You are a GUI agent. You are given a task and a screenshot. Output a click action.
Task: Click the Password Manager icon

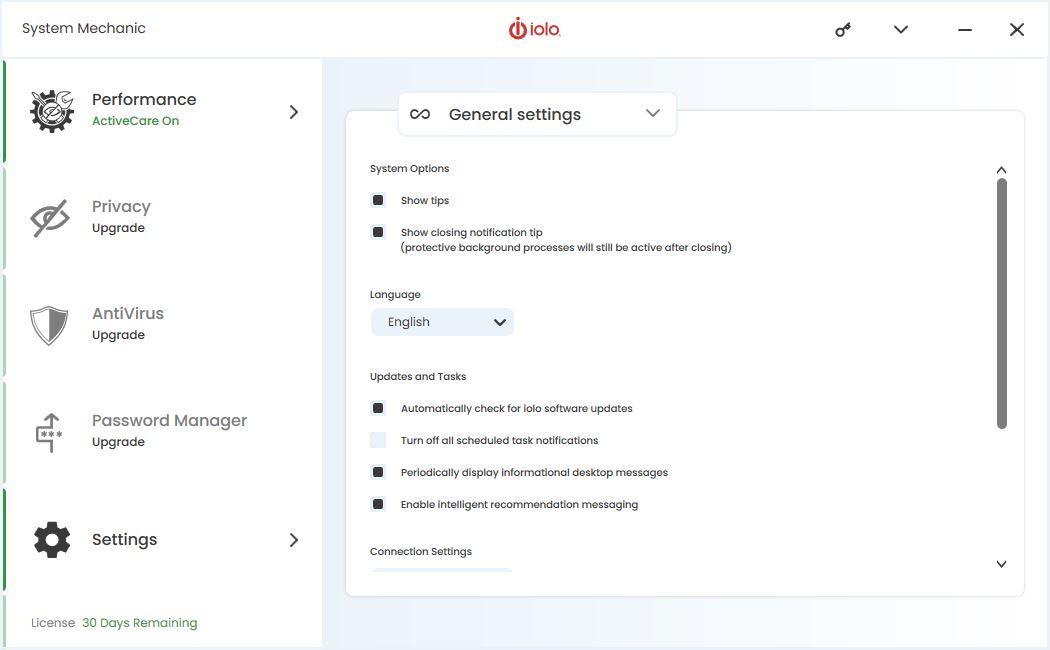click(49, 432)
